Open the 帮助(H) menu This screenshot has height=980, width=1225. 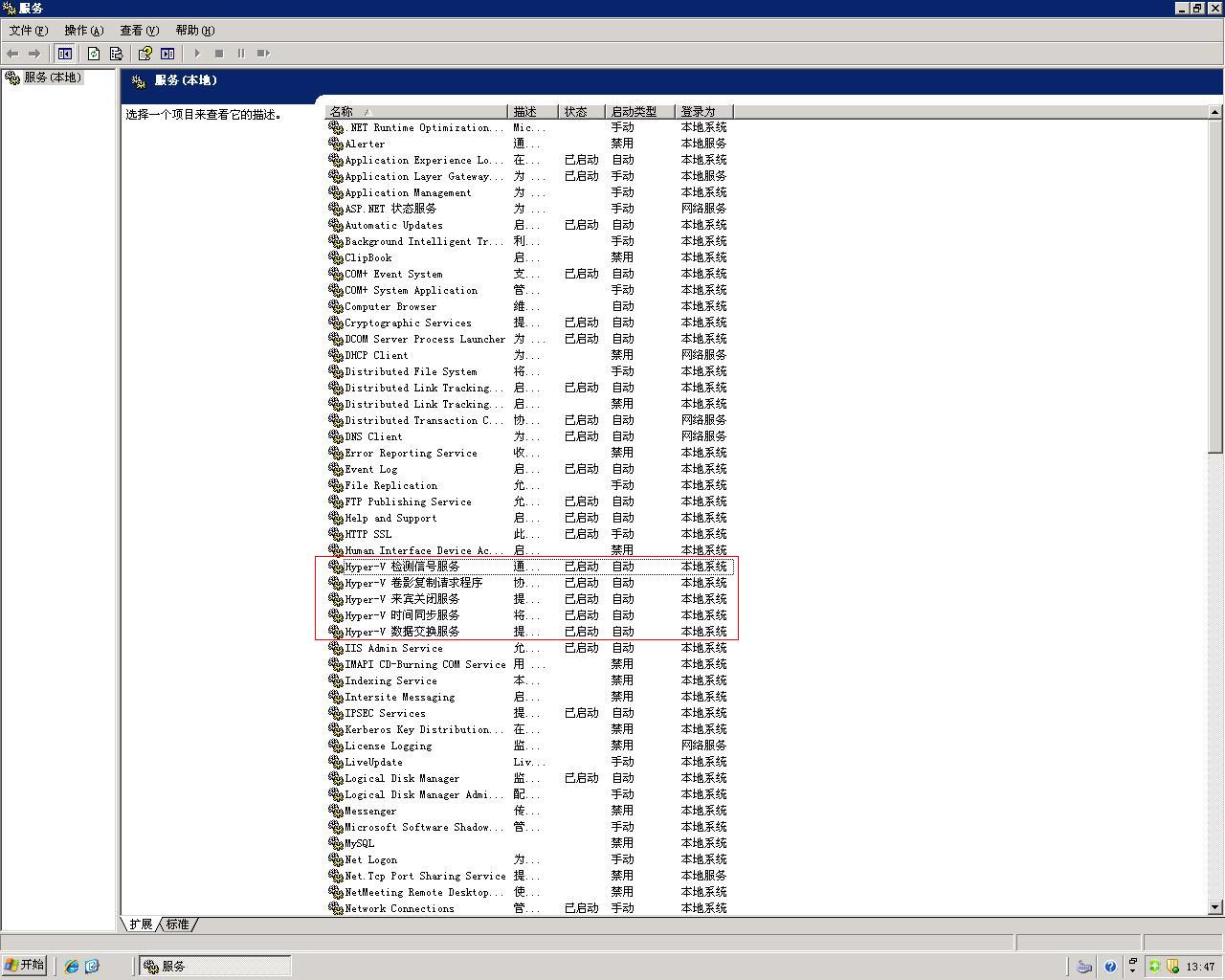[194, 31]
